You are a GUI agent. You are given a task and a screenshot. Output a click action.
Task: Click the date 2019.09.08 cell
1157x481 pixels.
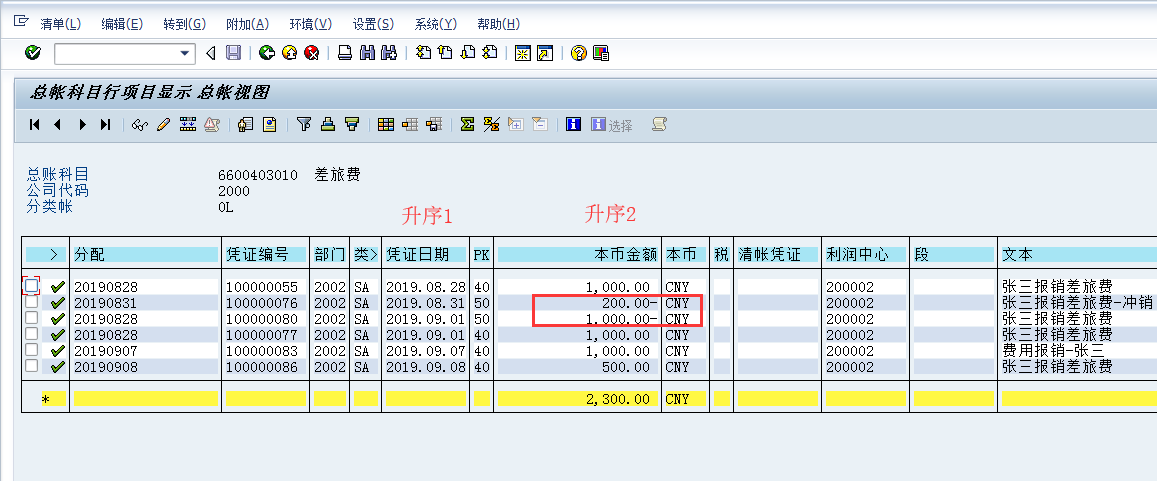pos(426,367)
